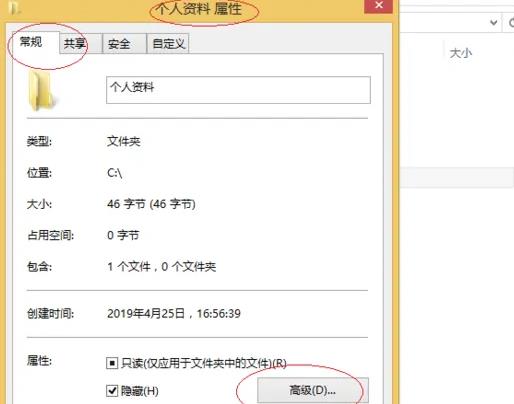Switch to the 共享 tab
The height and width of the screenshot is (404, 514).
tap(81, 44)
